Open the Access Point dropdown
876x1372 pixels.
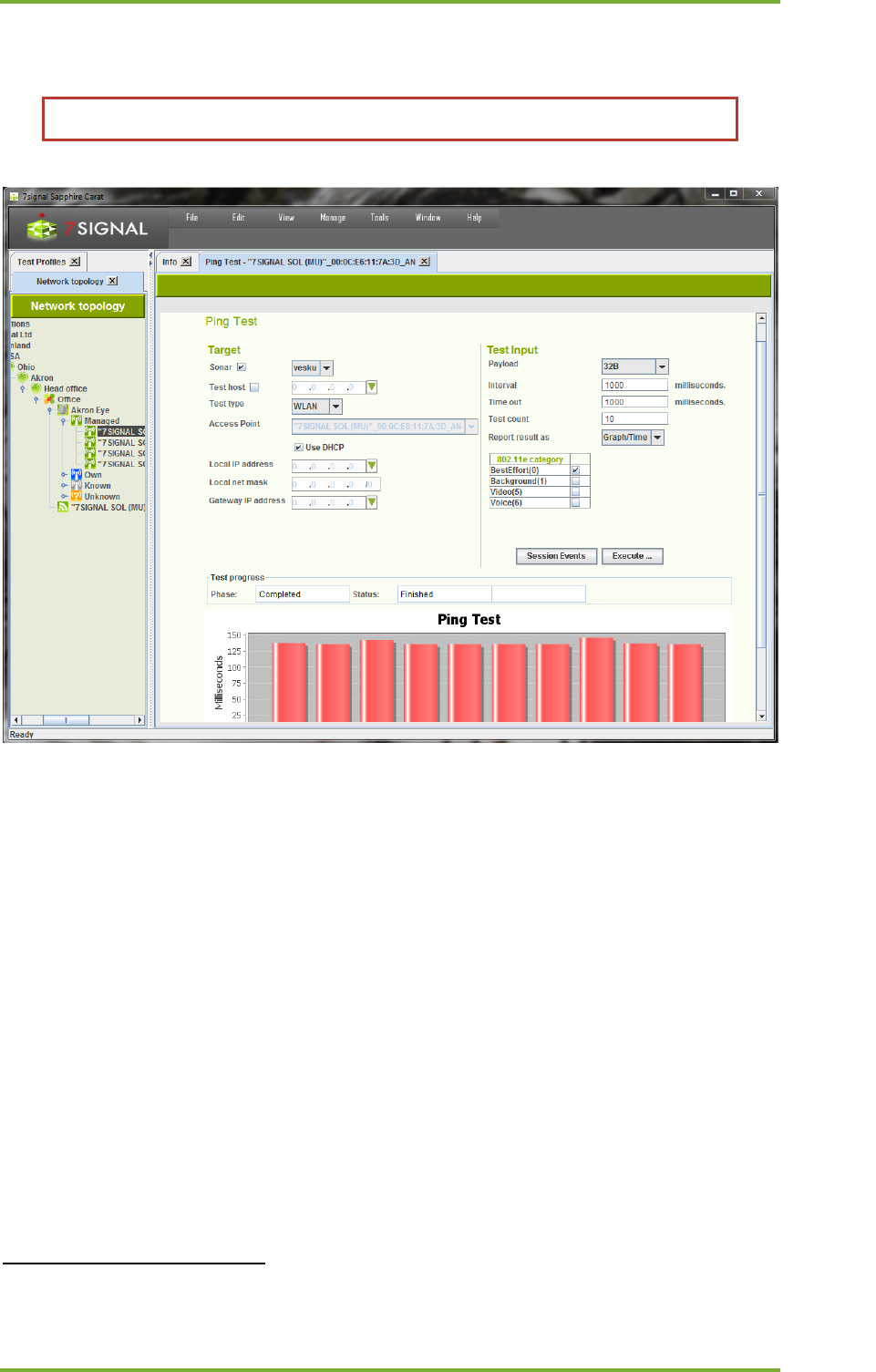(471, 427)
